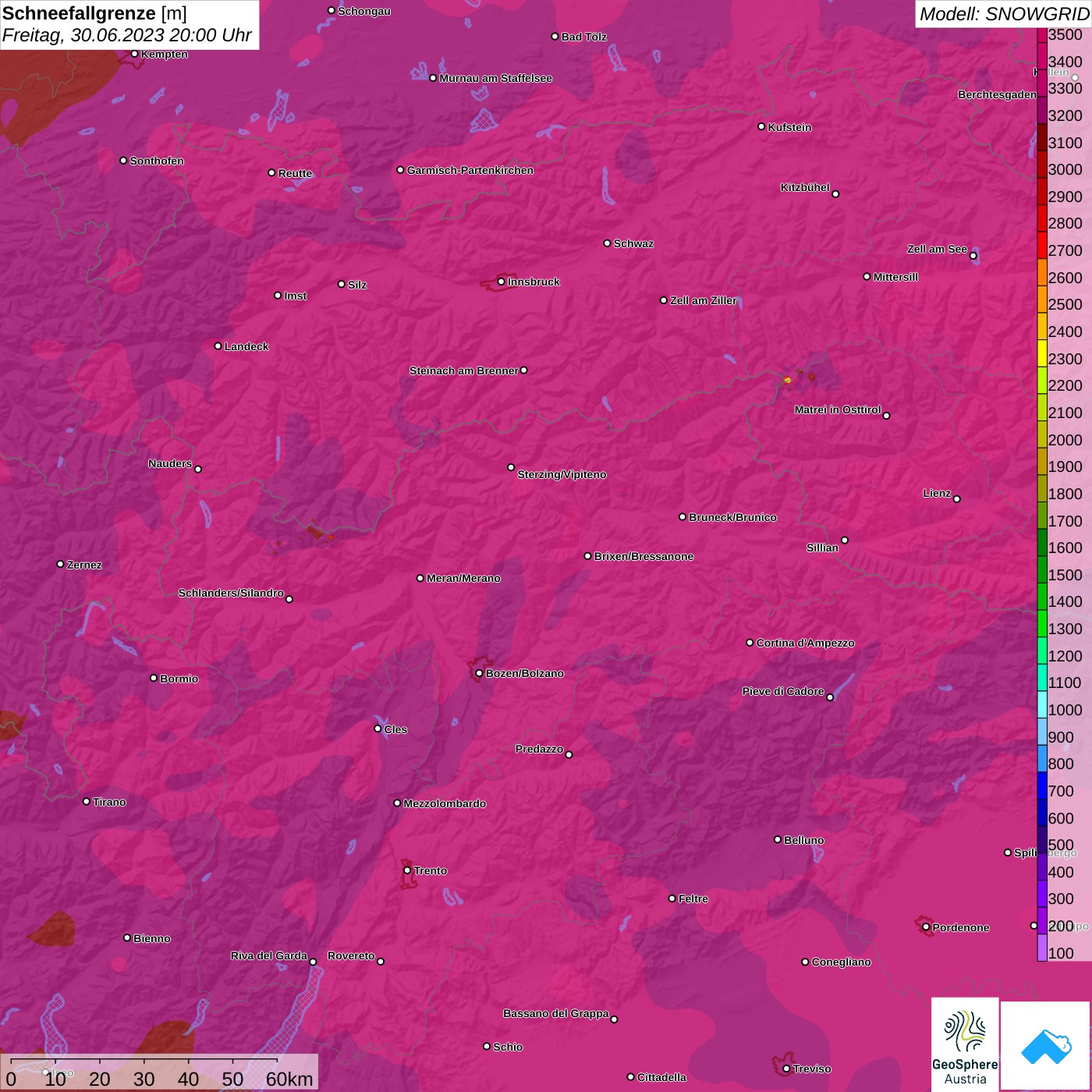Click the Lienz location dot
Screen dimensions: 1092x1092
tap(957, 499)
